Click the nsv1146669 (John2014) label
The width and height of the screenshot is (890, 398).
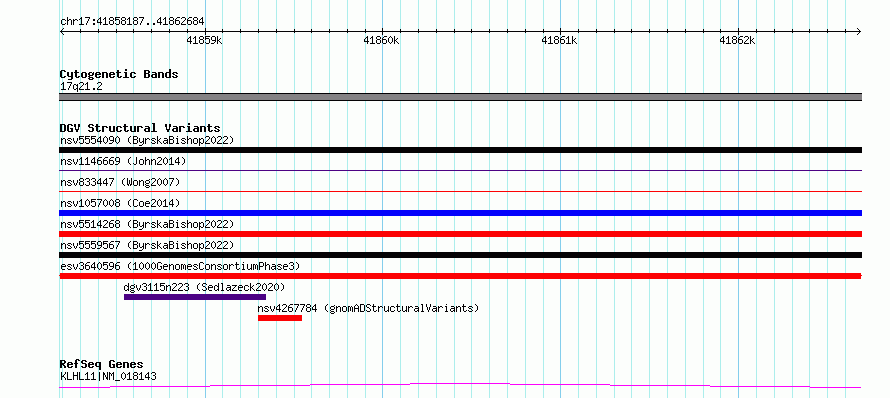(x=123, y=161)
